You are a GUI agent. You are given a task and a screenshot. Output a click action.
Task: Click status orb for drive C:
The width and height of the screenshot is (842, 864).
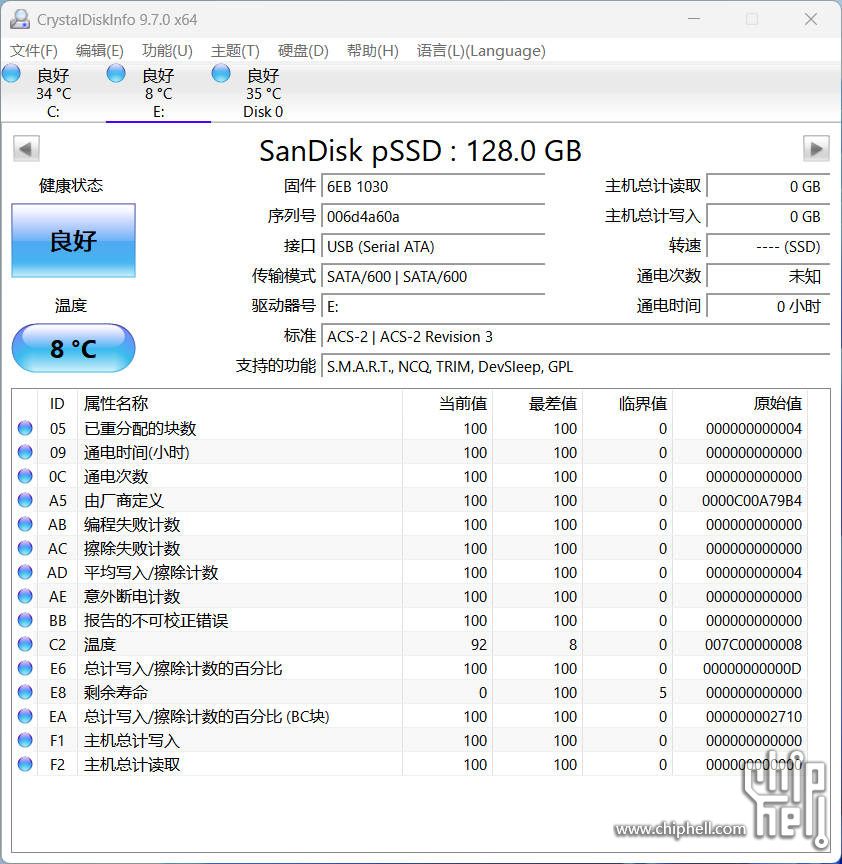click(x=12, y=74)
